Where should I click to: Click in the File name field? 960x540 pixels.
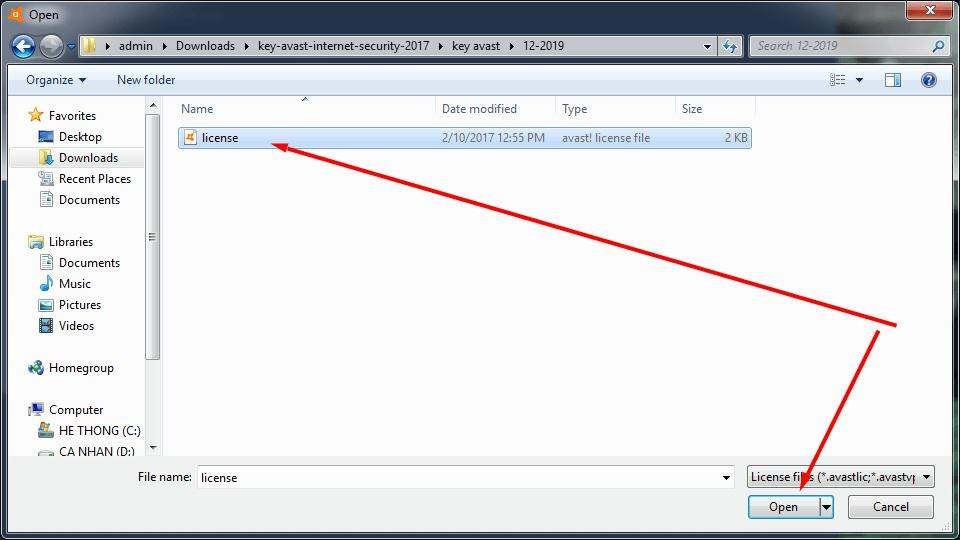pos(459,477)
